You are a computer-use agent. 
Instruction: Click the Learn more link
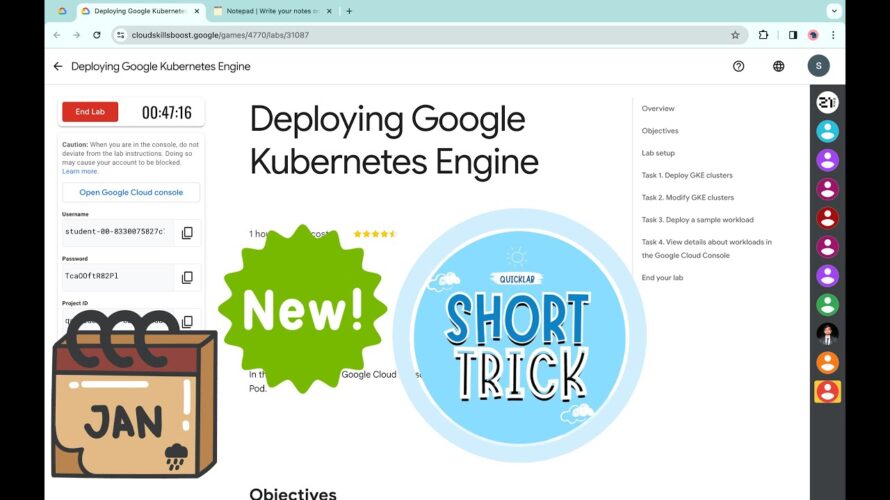pyautogui.click(x=80, y=171)
